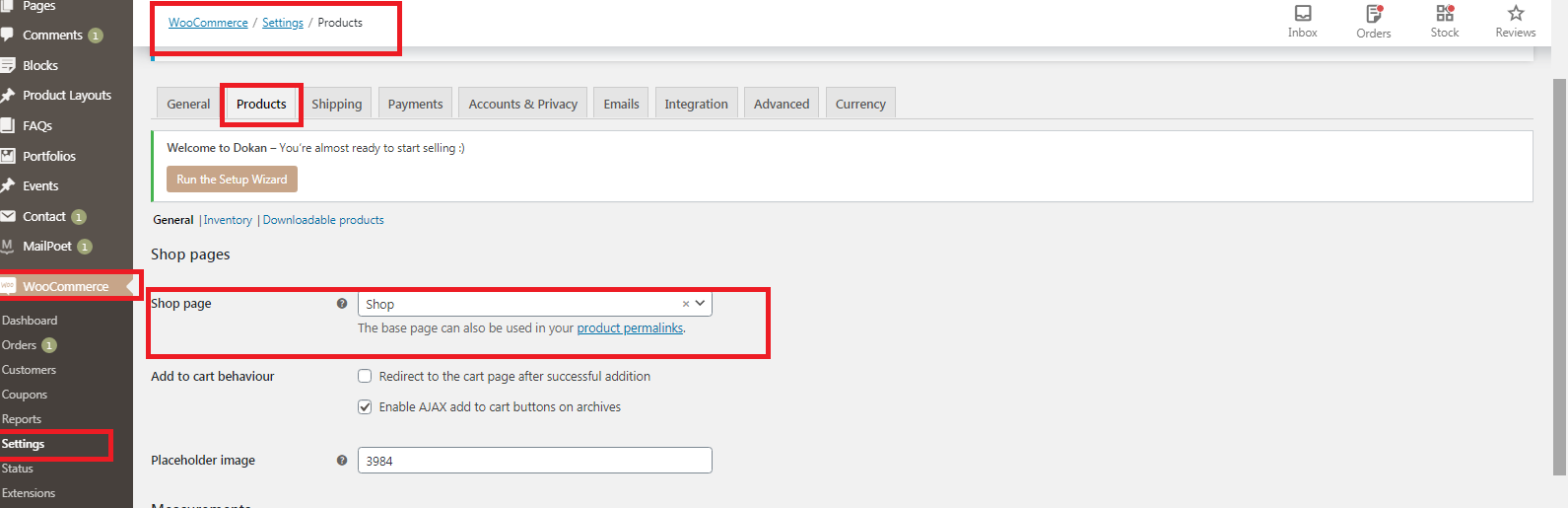This screenshot has width=1568, height=508.
Task: Open the Downloadable products sub-section link
Action: pos(323,220)
